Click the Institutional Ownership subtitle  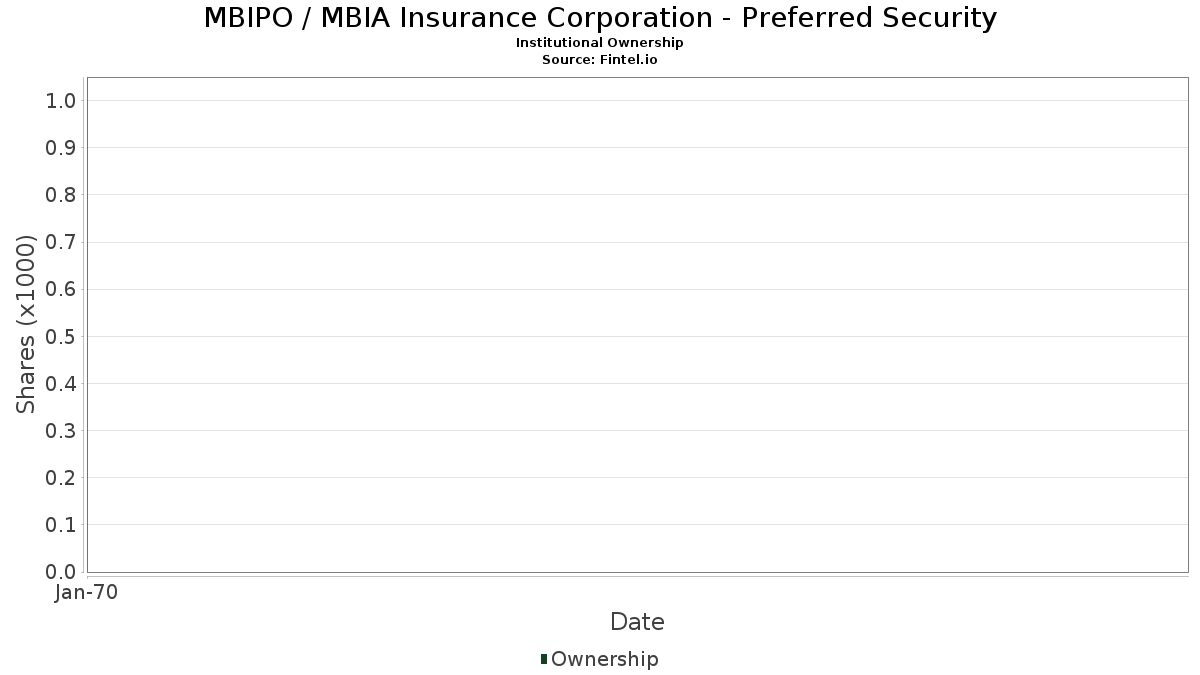600,43
